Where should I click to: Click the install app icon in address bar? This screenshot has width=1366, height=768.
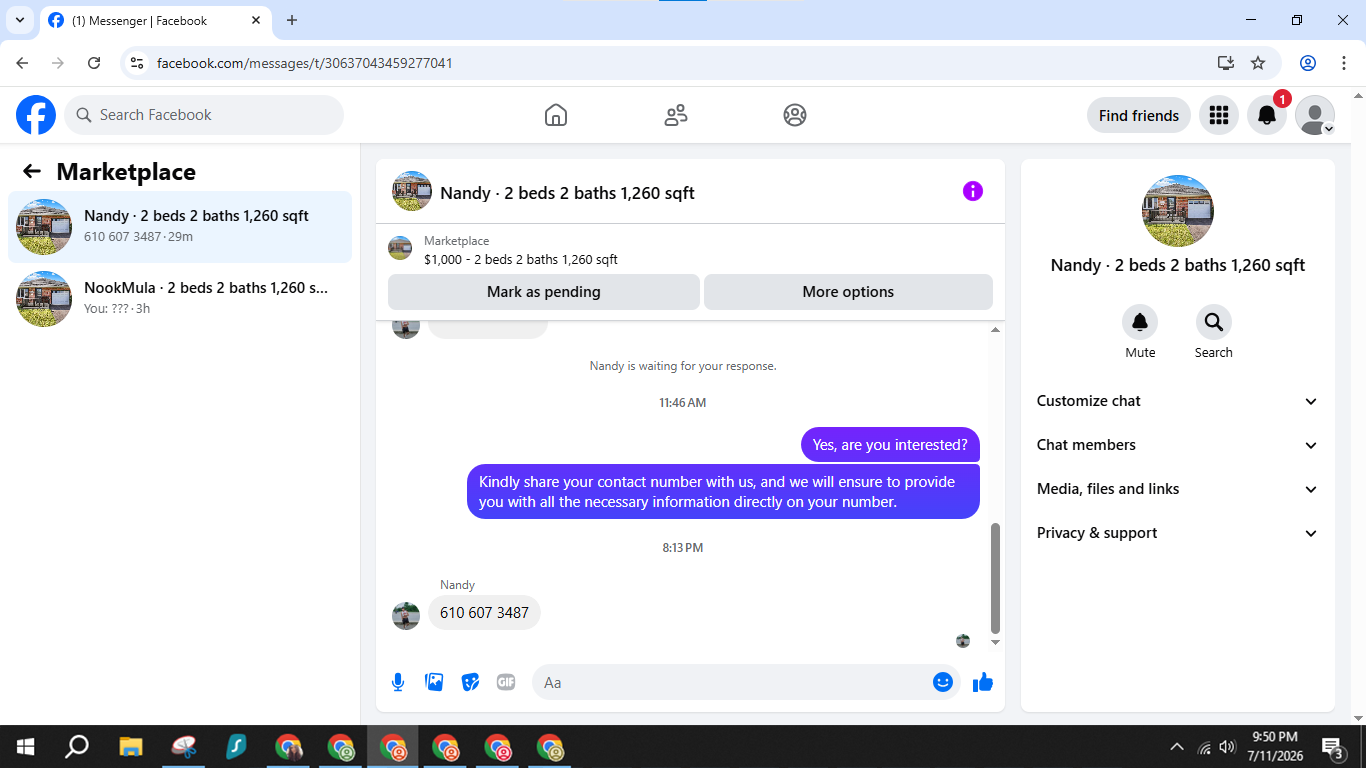tap(1226, 63)
